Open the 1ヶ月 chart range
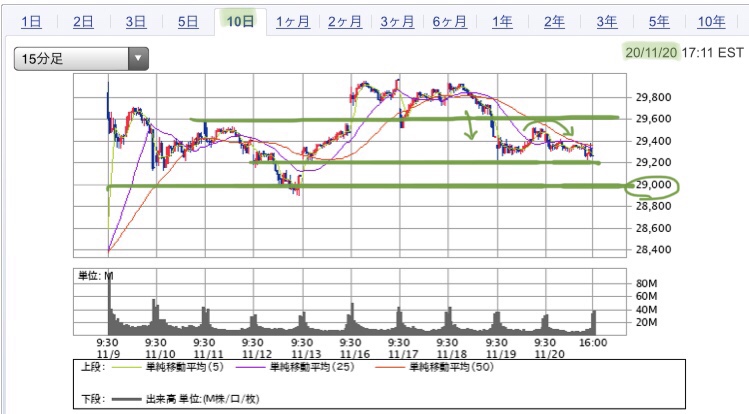This screenshot has height=414, width=749. pos(293,21)
